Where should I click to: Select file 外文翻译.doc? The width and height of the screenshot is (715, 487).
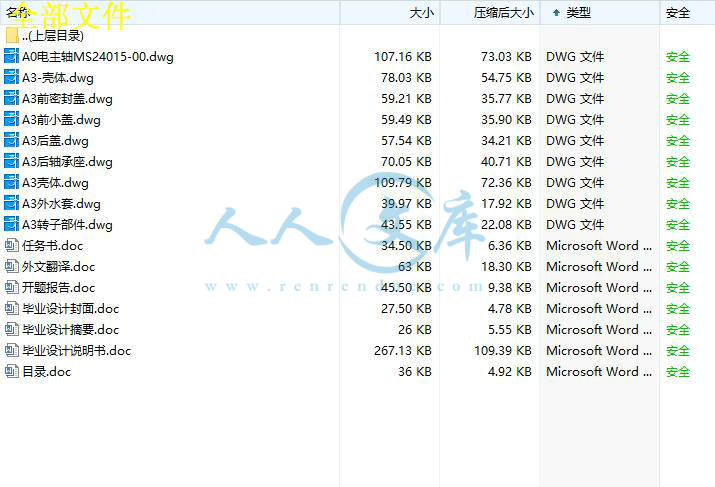pyautogui.click(x=58, y=266)
